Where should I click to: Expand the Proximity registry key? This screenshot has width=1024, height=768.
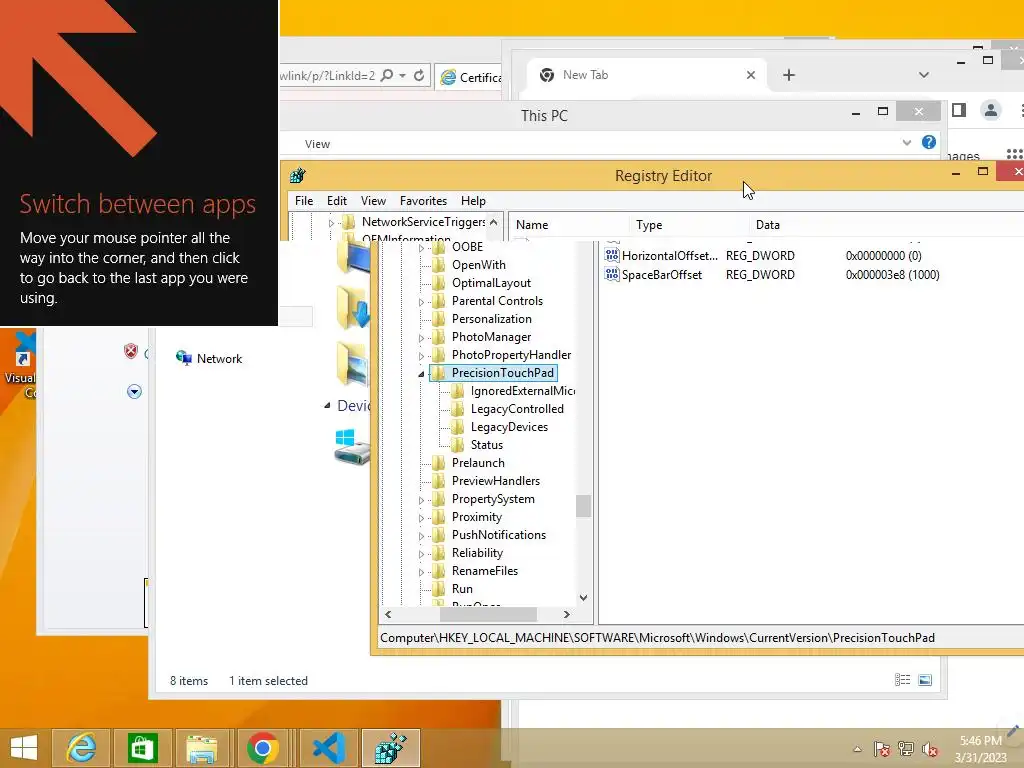coord(421,518)
